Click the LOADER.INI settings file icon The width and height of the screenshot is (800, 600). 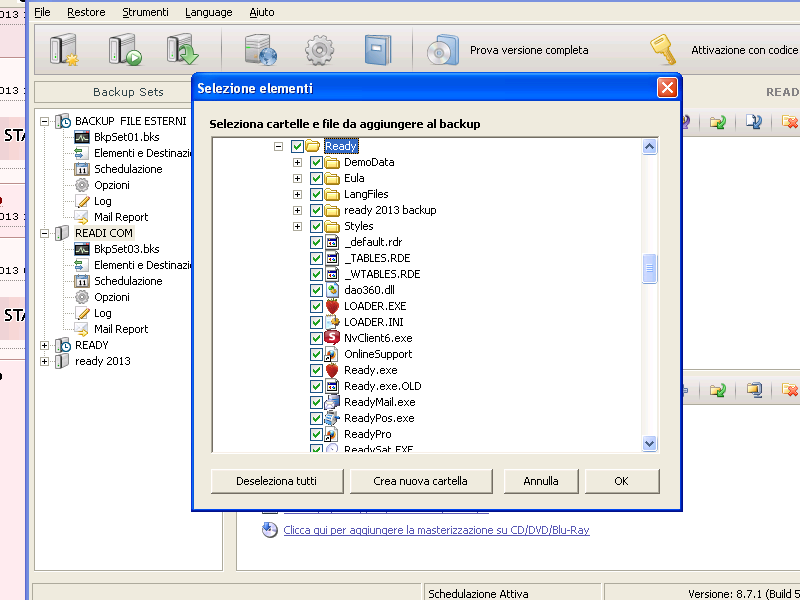pos(332,322)
